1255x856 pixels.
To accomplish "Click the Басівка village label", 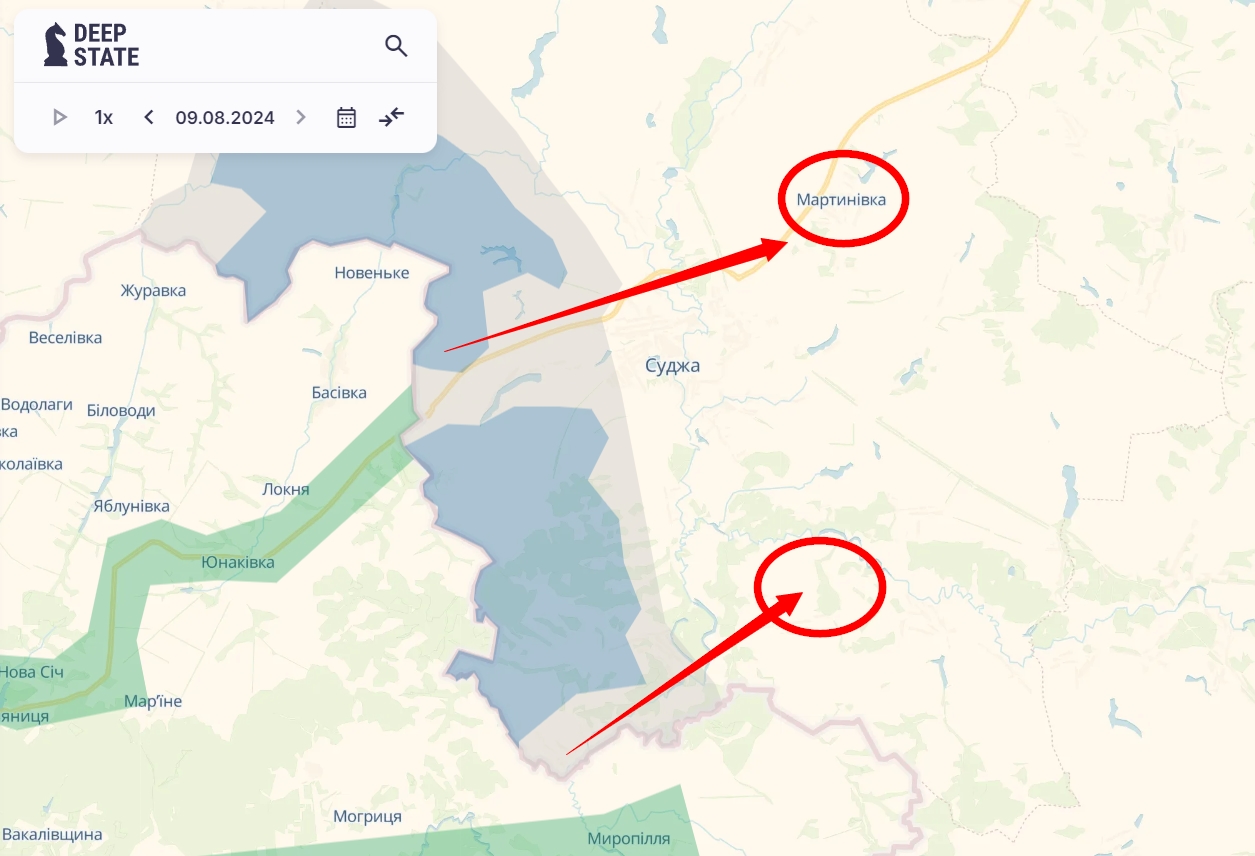I will [x=339, y=393].
